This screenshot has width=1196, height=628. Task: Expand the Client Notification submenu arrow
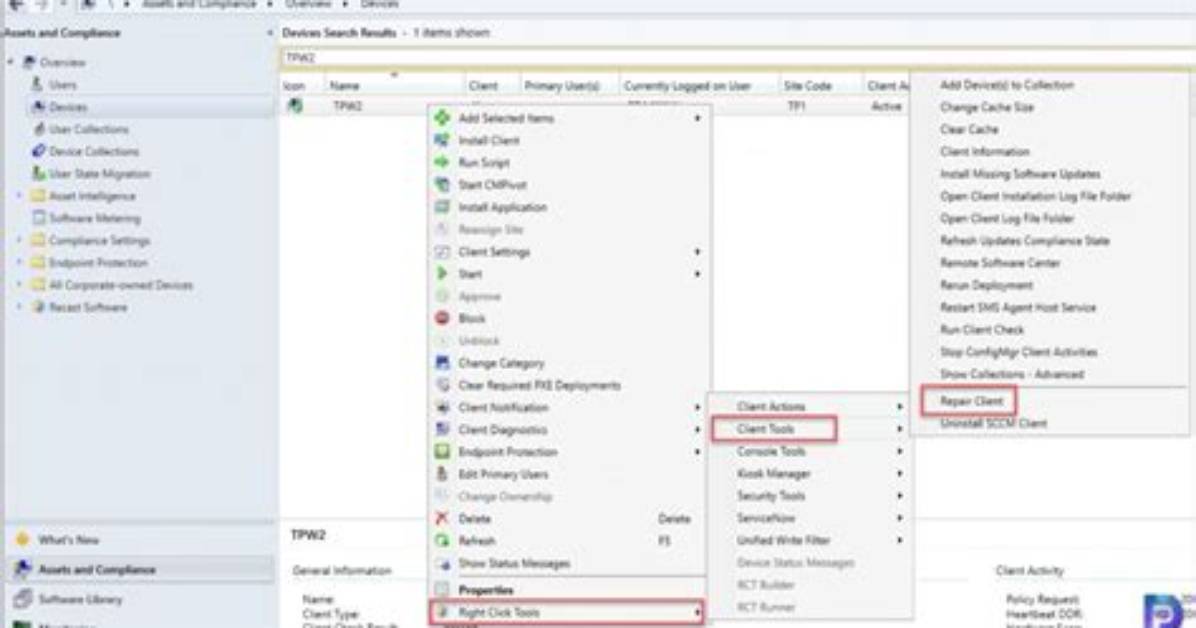696,407
